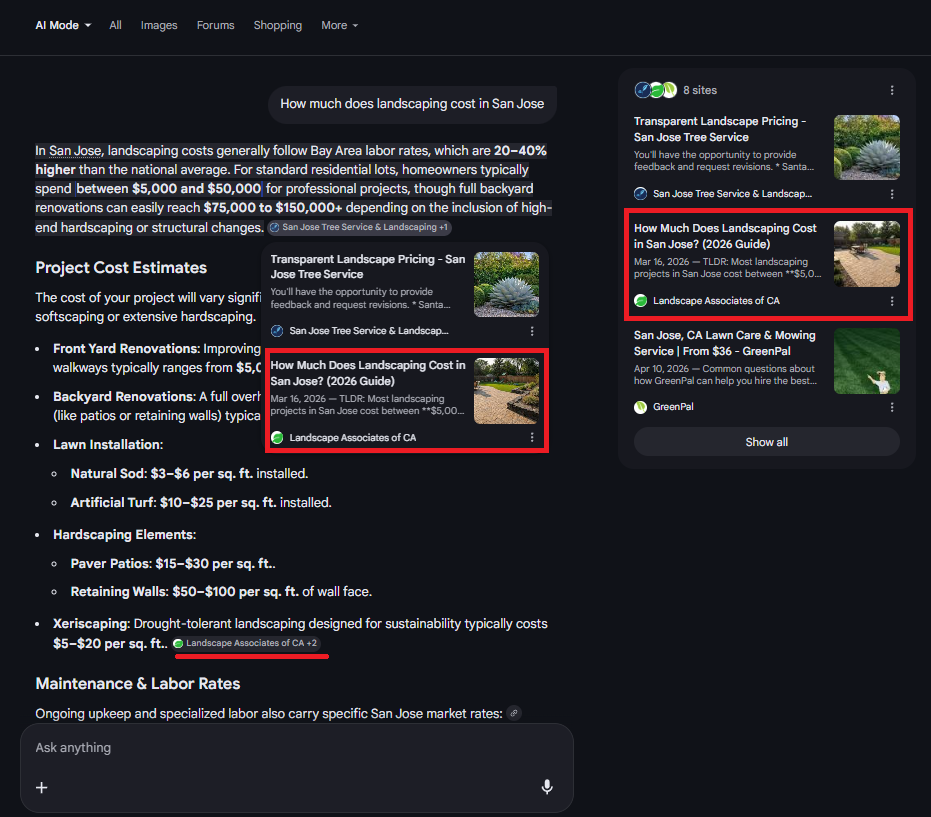Start voice input with microphone icon
This screenshot has width=931, height=817.
[547, 787]
